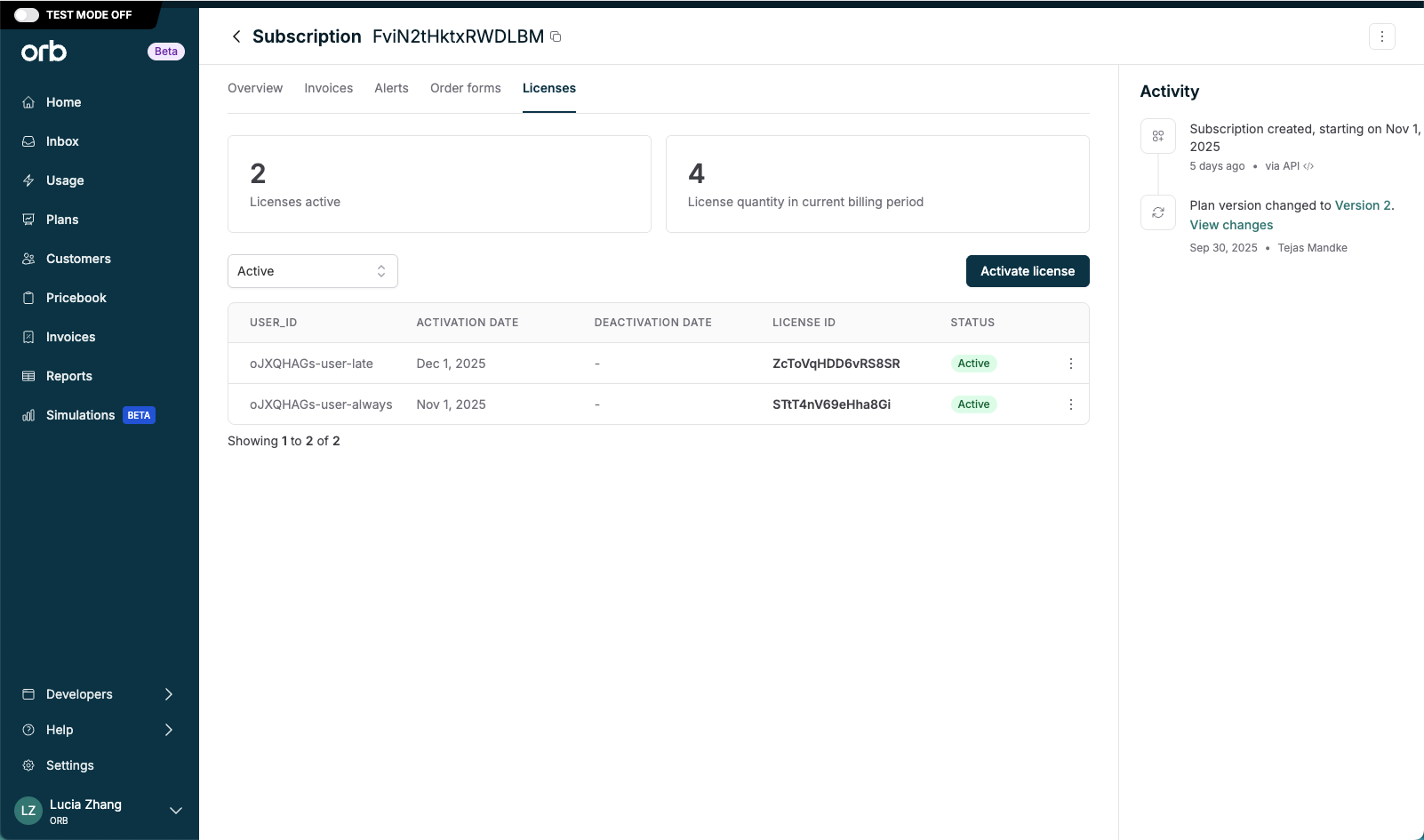
Task: Open the Inbox tray icon
Action: tap(28, 141)
